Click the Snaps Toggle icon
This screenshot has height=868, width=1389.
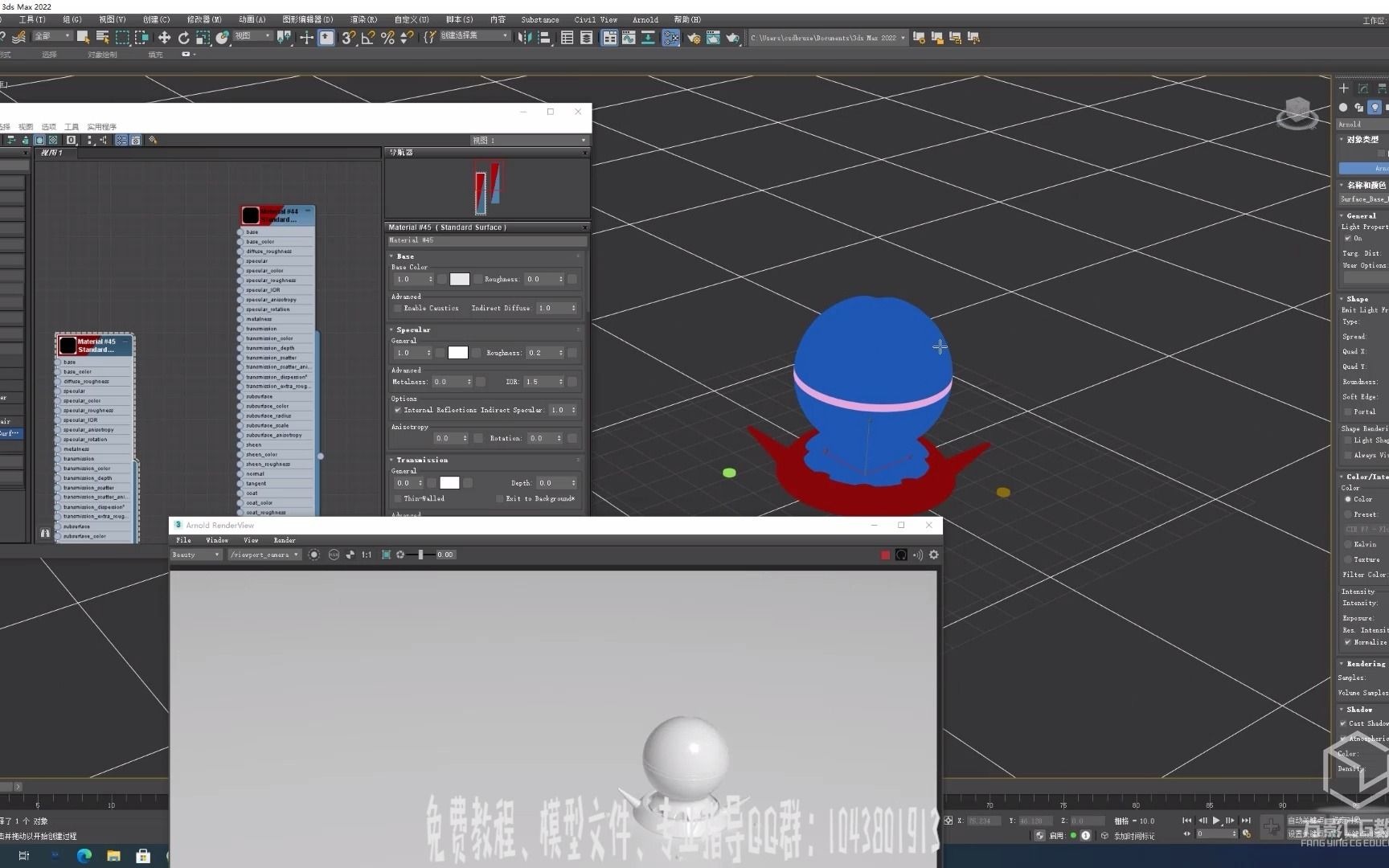pyautogui.click(x=347, y=37)
